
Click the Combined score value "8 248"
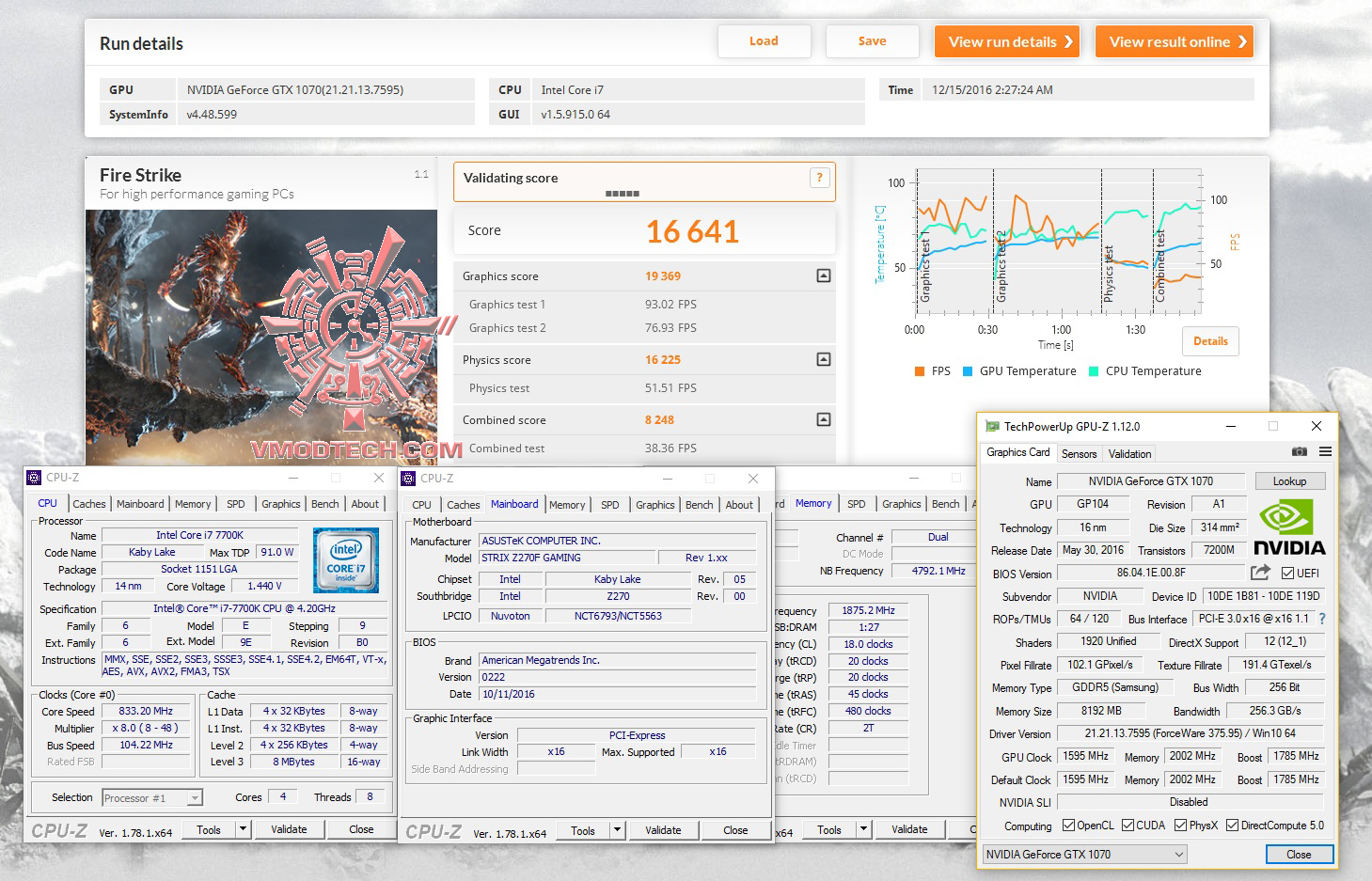click(659, 420)
